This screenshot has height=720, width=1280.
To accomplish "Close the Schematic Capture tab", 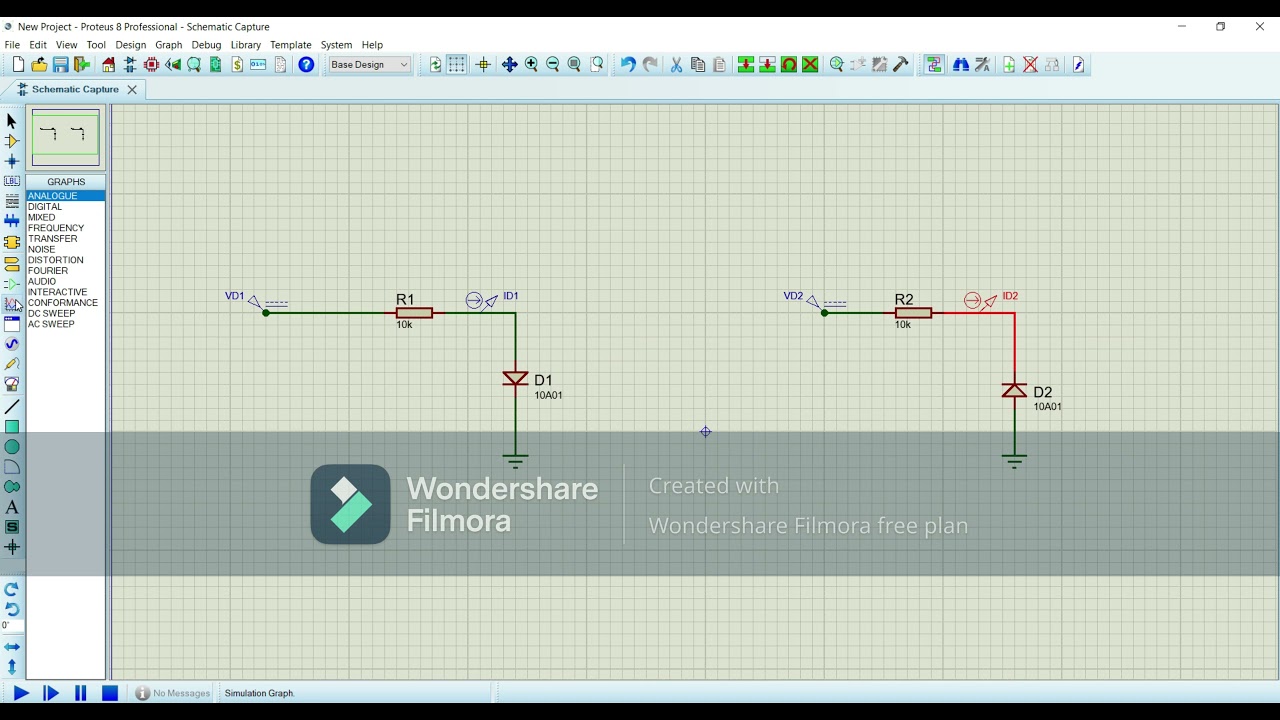I will 132,89.
